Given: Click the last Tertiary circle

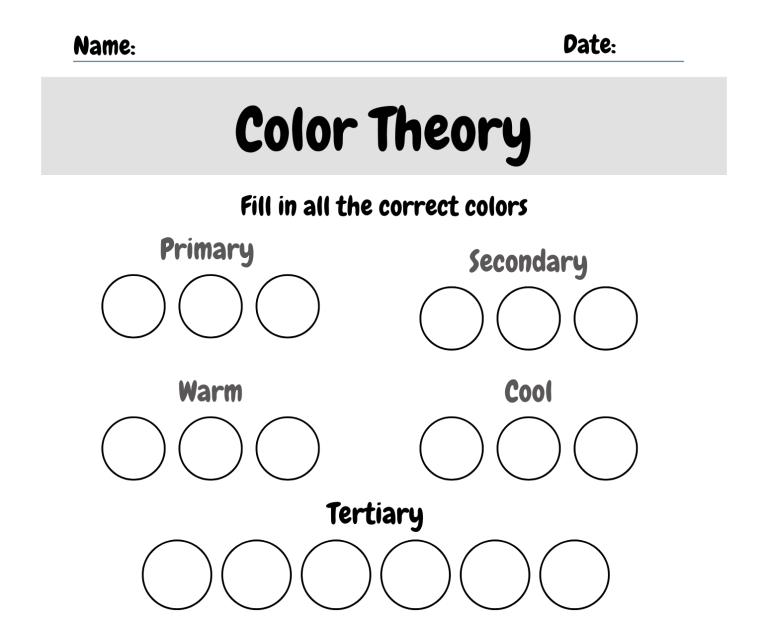Looking at the screenshot, I should pos(575,575).
